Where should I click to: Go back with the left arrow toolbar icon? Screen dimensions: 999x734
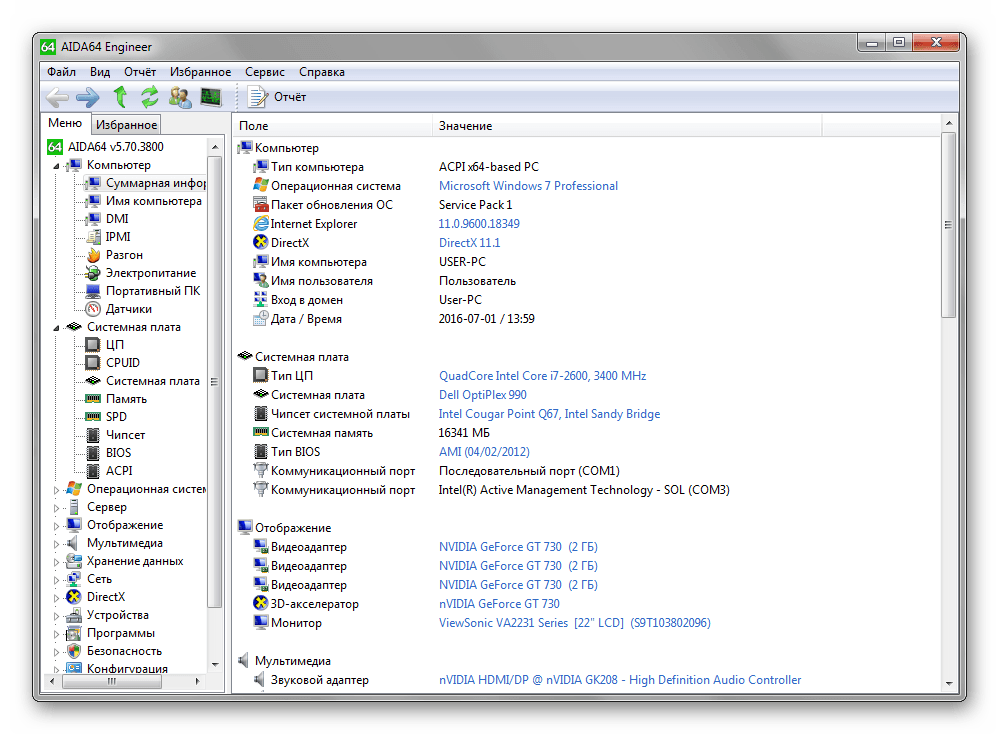click(x=58, y=97)
